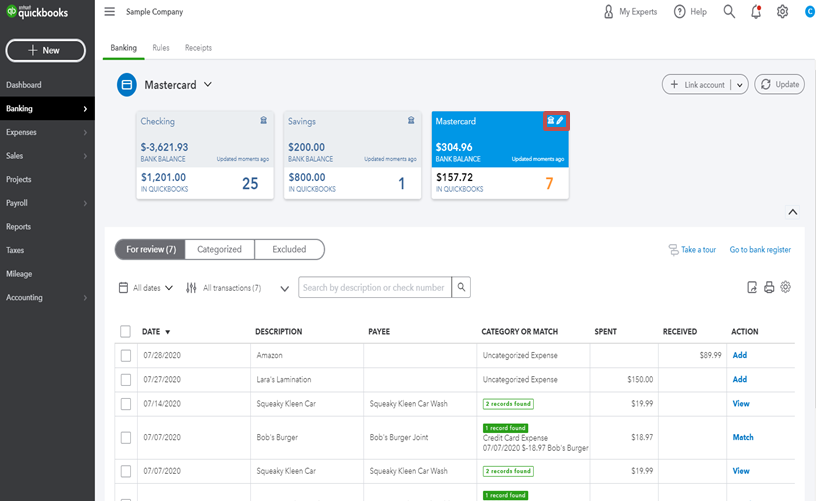Viewport: 816px width, 501px height.
Task: Check the 07/14/2020 Squeaky Kleen Car checkbox
Action: (125, 404)
